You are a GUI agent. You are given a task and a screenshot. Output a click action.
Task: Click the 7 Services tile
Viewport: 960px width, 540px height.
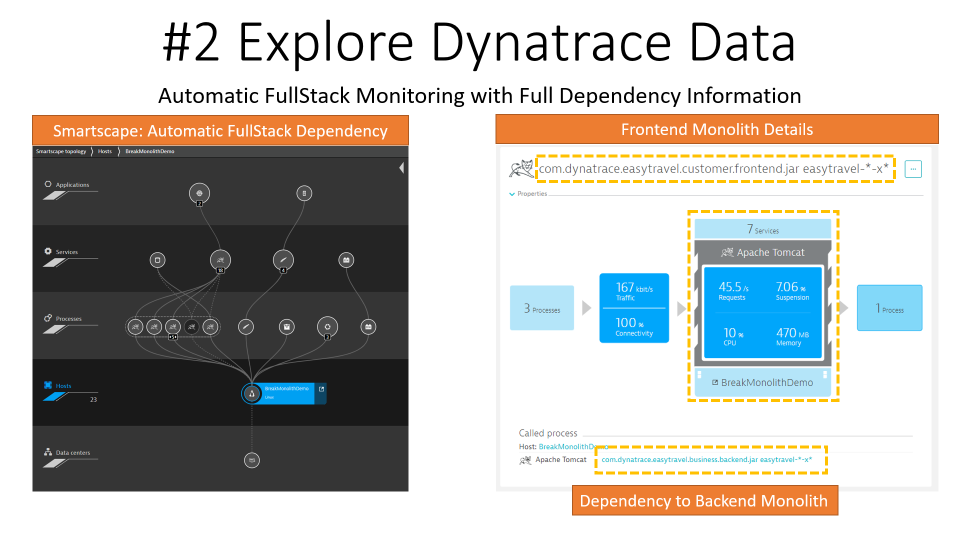[762, 230]
